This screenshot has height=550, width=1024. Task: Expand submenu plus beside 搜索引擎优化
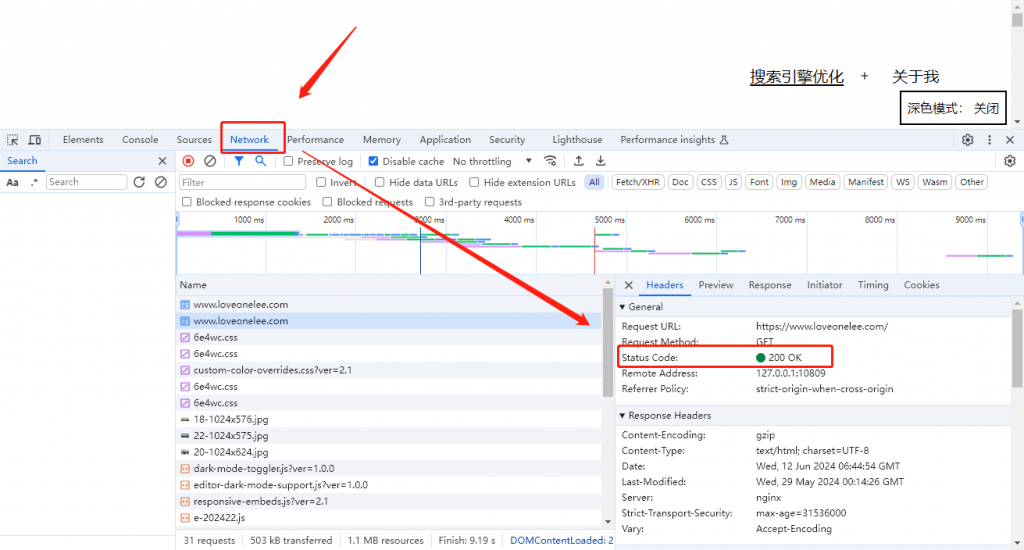865,76
